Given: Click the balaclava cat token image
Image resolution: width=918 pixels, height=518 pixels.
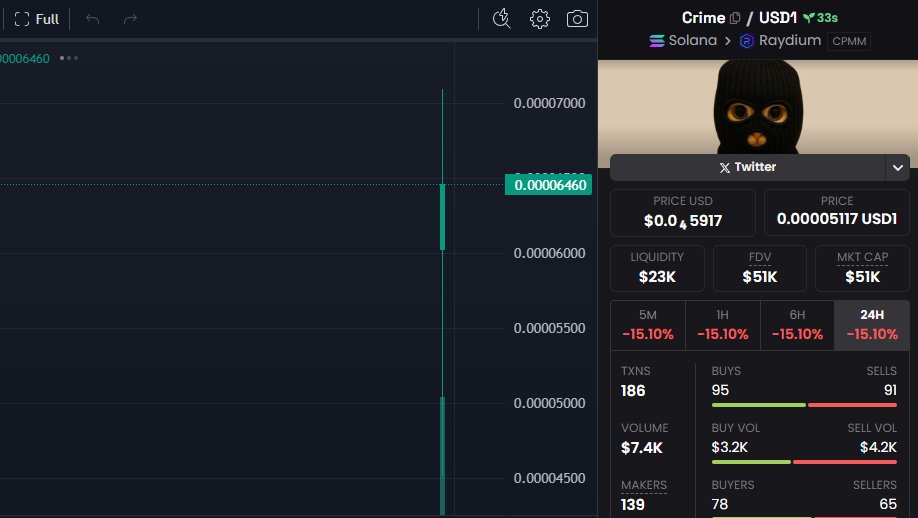Looking at the screenshot, I should coord(758,107).
